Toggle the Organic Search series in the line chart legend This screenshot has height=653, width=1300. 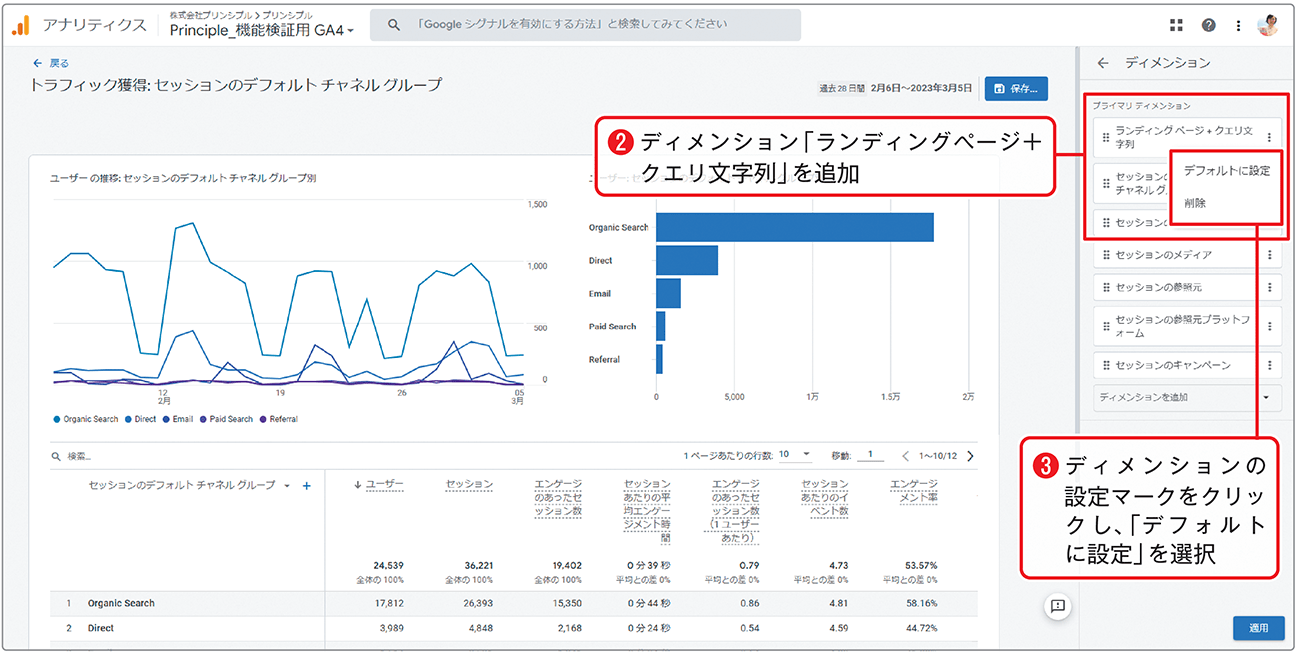[x=86, y=419]
